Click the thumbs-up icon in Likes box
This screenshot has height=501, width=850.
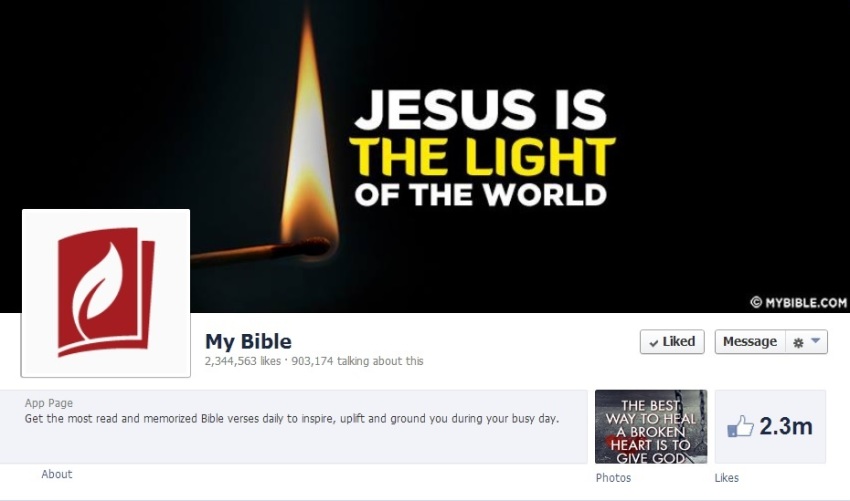tap(740, 426)
